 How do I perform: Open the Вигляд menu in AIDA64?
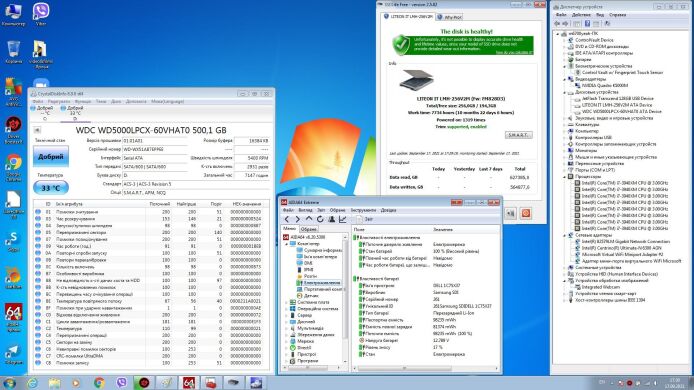click(x=305, y=210)
